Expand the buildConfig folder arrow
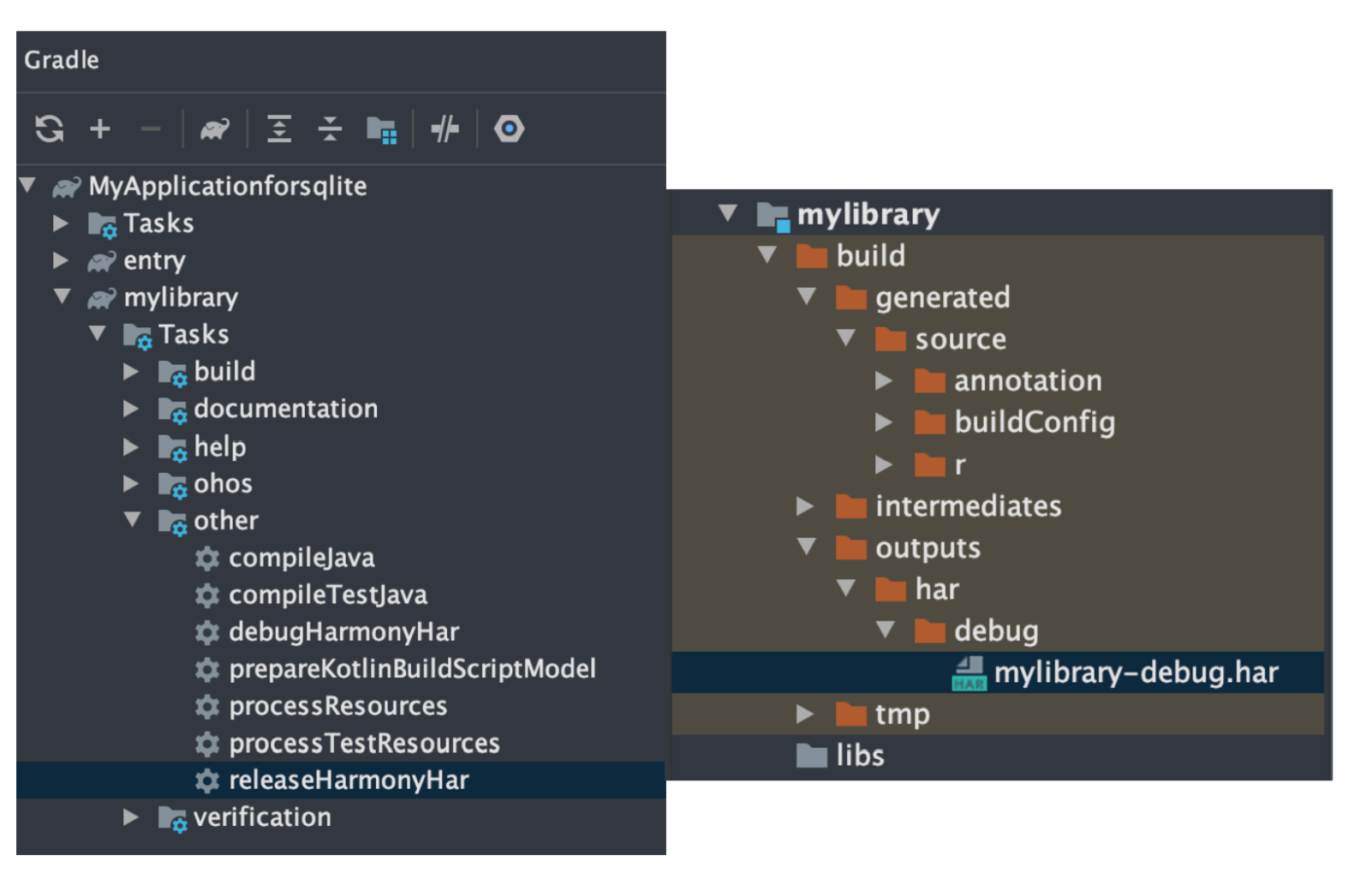1372x879 pixels. (884, 422)
